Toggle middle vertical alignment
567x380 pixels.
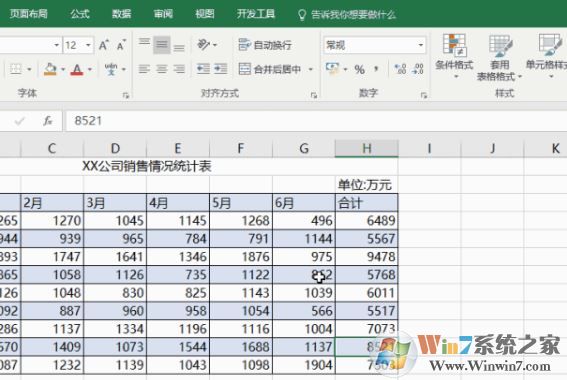point(162,45)
